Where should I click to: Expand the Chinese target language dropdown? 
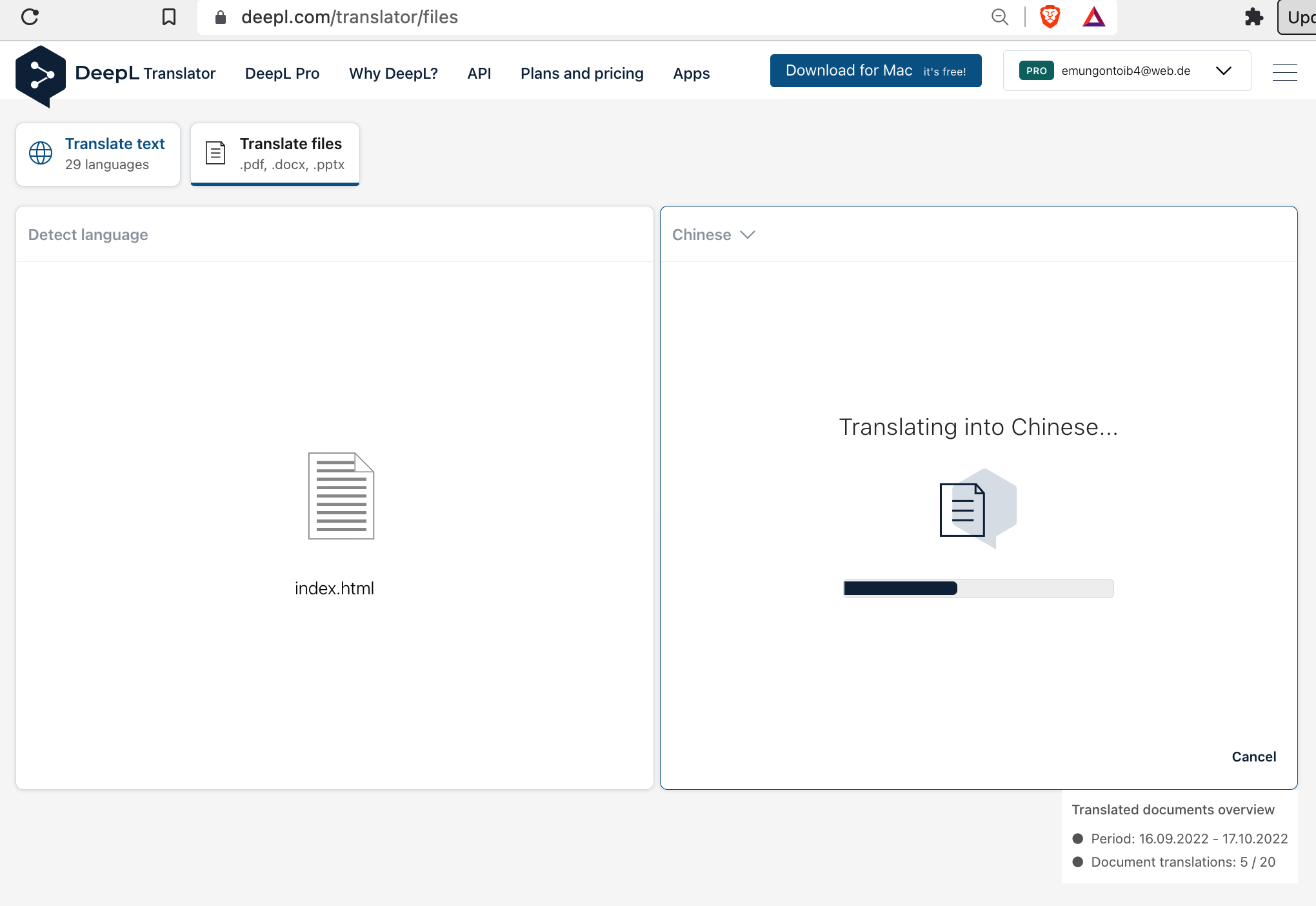pos(713,235)
